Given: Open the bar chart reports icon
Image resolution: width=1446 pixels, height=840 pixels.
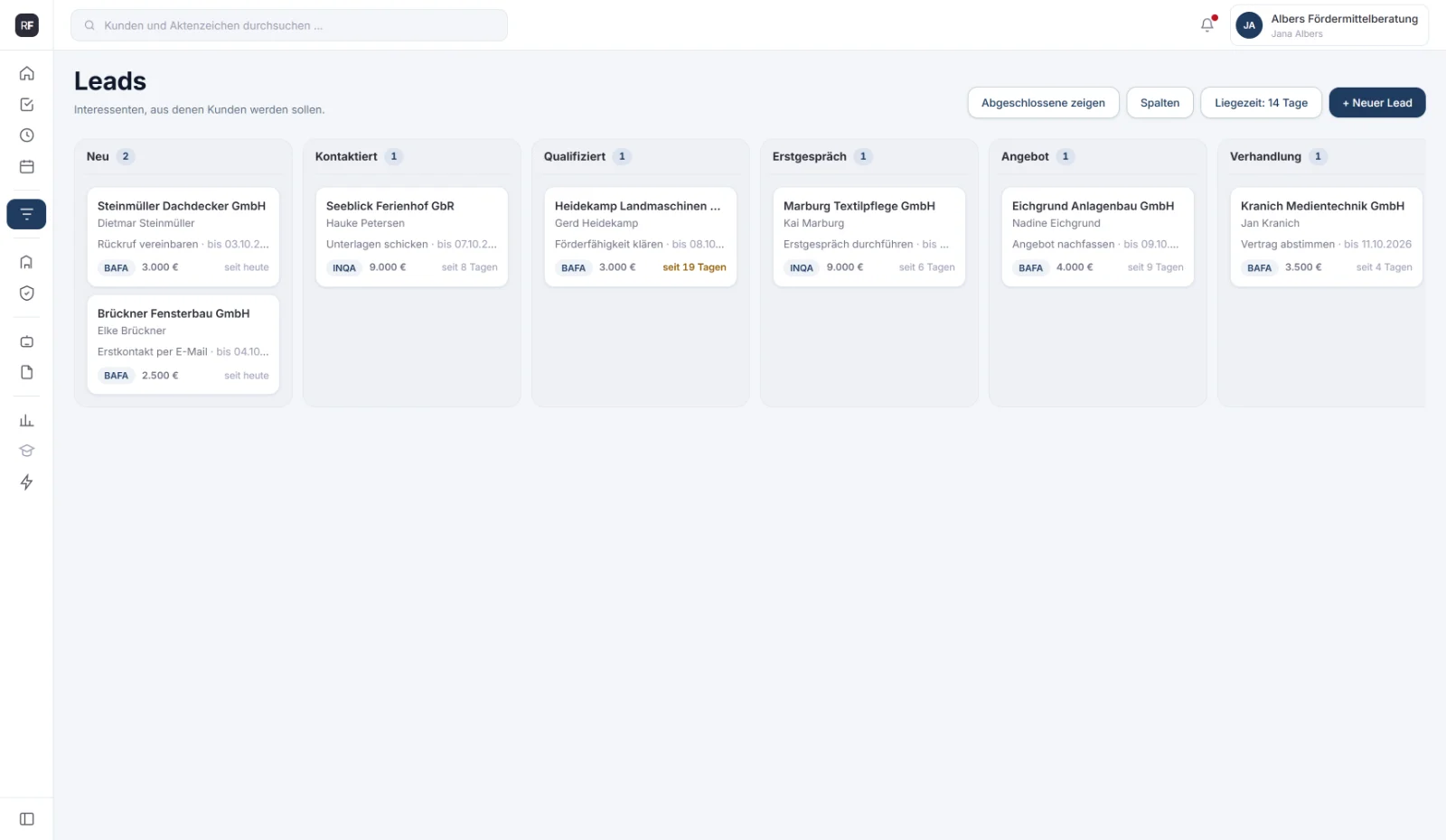Looking at the screenshot, I should [x=27, y=420].
